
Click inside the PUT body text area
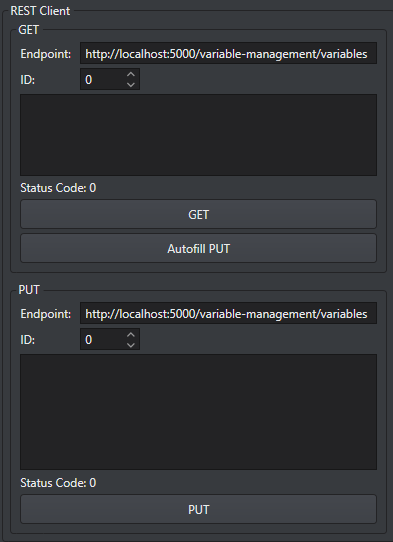[198, 412]
